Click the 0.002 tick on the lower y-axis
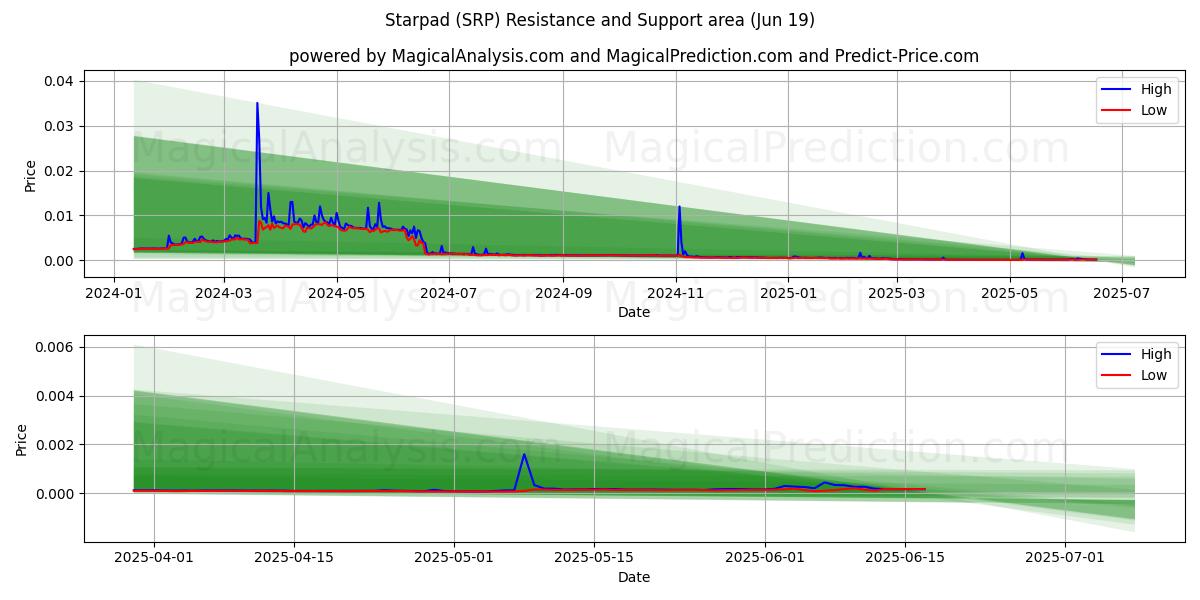 point(56,445)
